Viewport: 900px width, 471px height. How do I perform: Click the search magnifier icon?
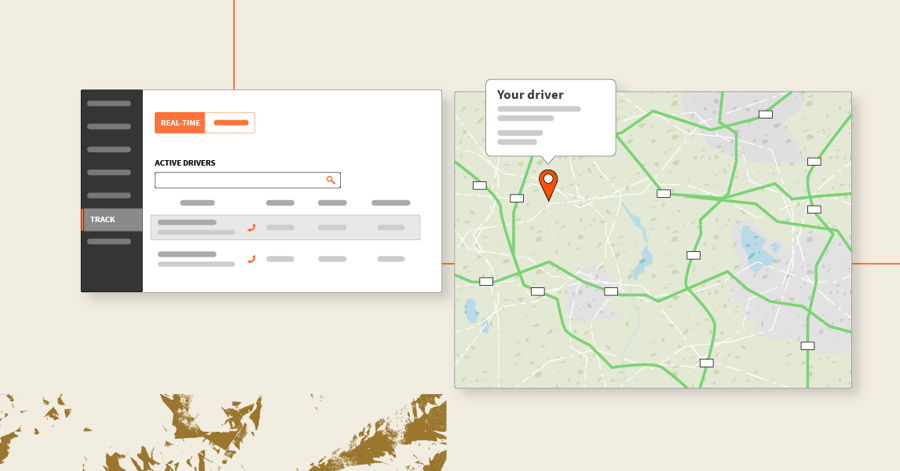pos(331,180)
